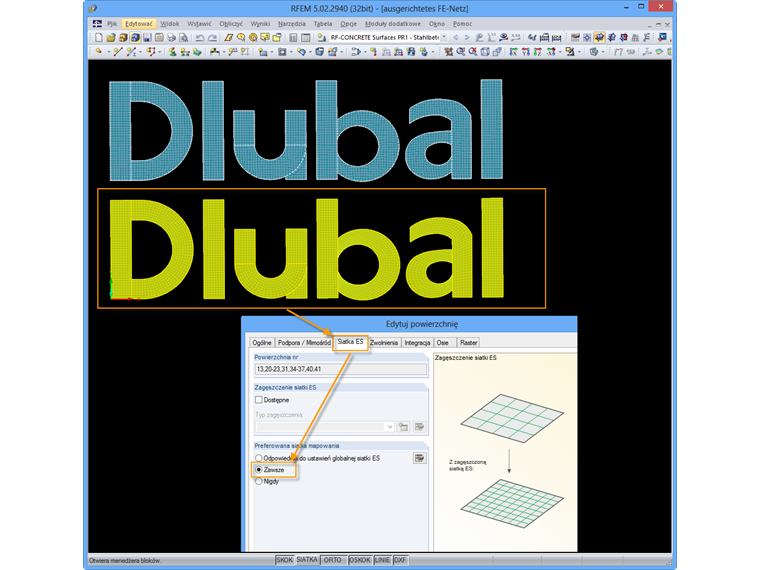Open the Widok menu
The height and width of the screenshot is (570, 760).
(170, 23)
